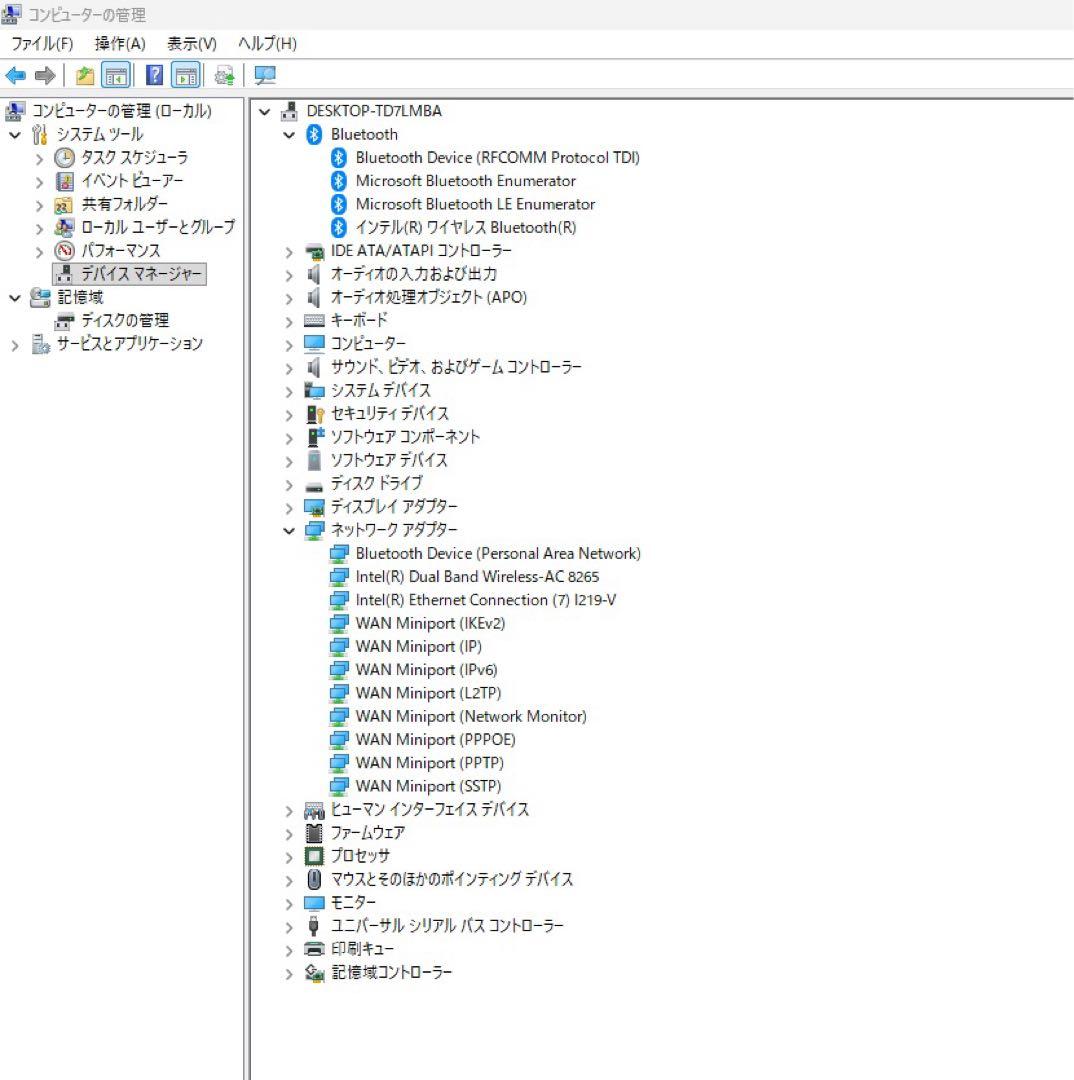1074x1080 pixels.
Task: Select 共有フォルダー in the tree
Action: click(x=124, y=204)
